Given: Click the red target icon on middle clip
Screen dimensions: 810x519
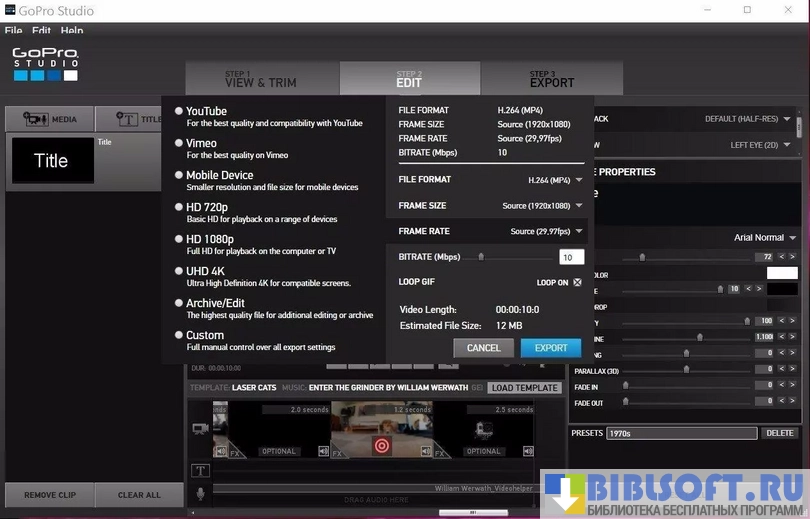Looking at the screenshot, I should pos(381,446).
